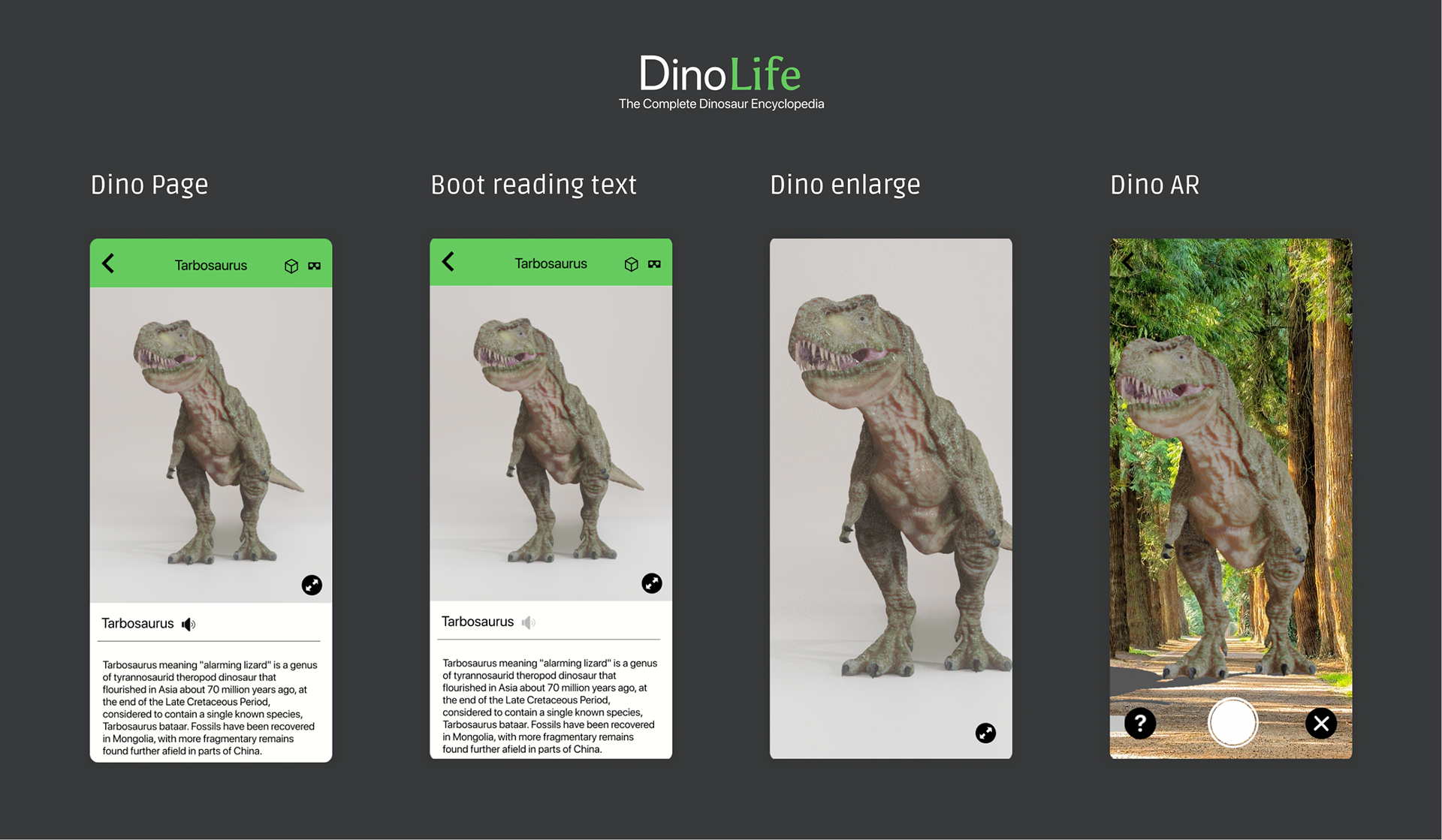Click description paragraph on Boot reading screen

click(550, 706)
